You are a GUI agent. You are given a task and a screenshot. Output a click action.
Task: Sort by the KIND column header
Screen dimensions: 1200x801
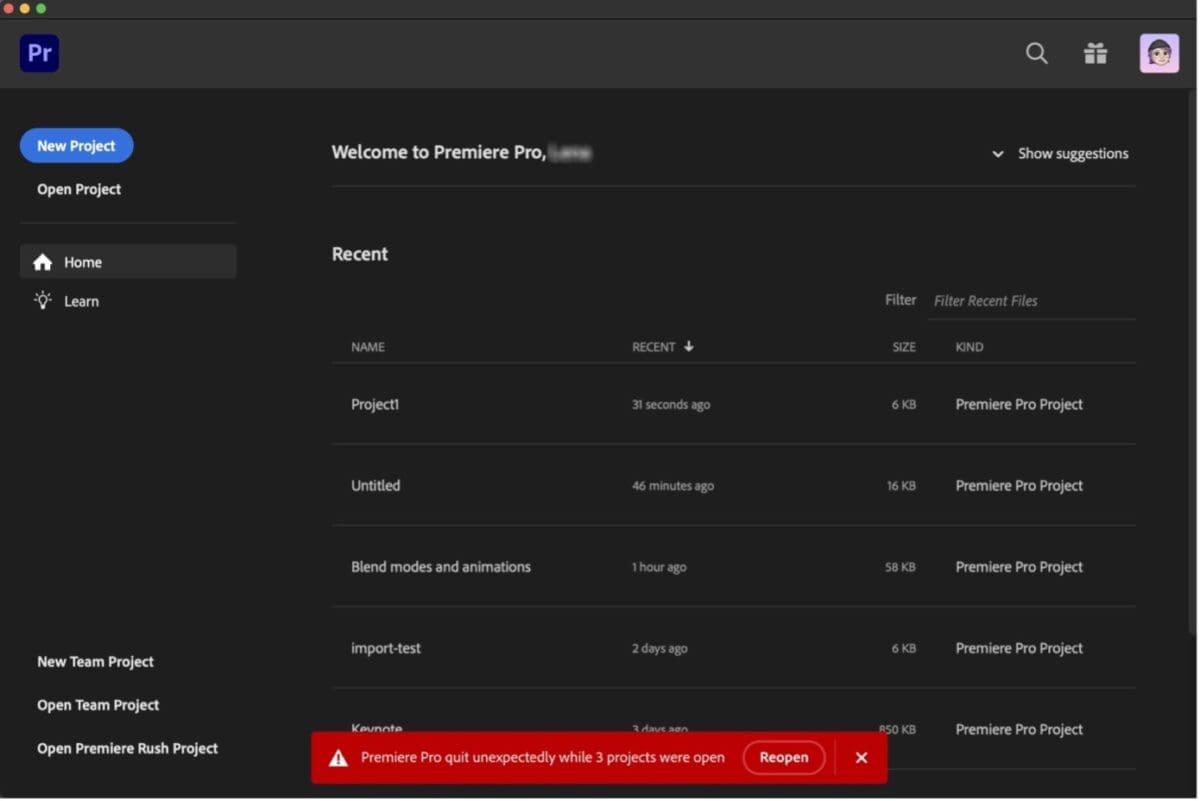tap(969, 347)
